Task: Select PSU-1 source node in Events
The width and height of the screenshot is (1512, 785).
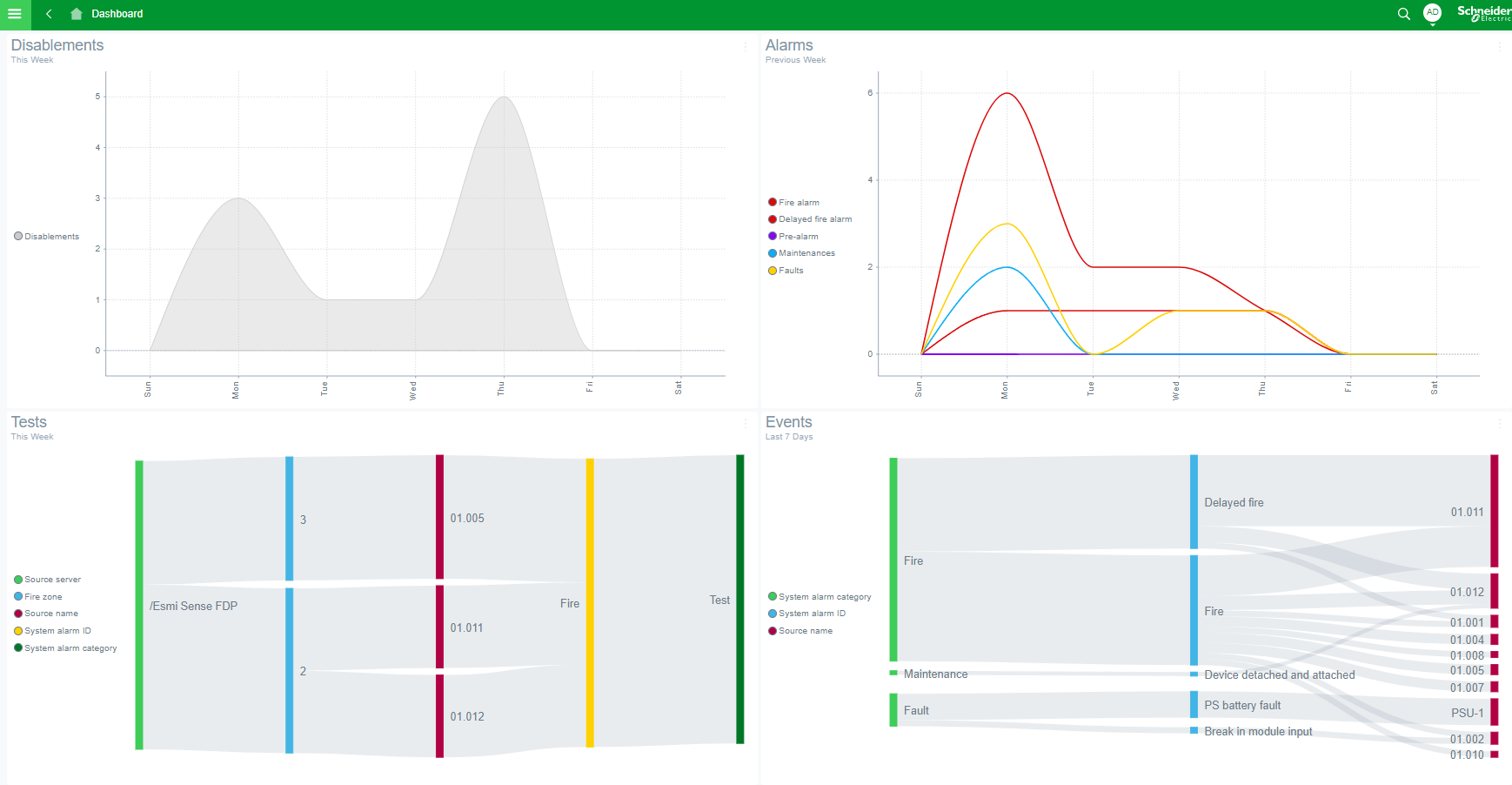Action: [1495, 712]
